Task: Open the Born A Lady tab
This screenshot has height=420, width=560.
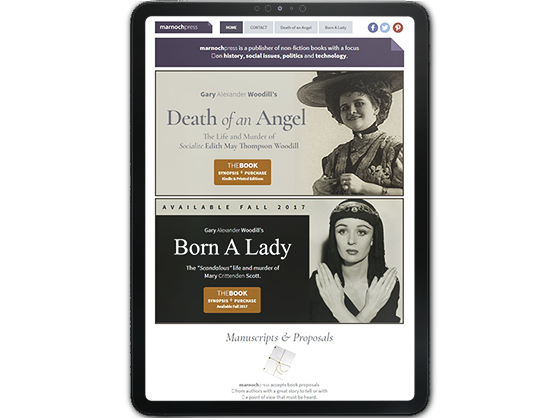Action: [x=335, y=28]
